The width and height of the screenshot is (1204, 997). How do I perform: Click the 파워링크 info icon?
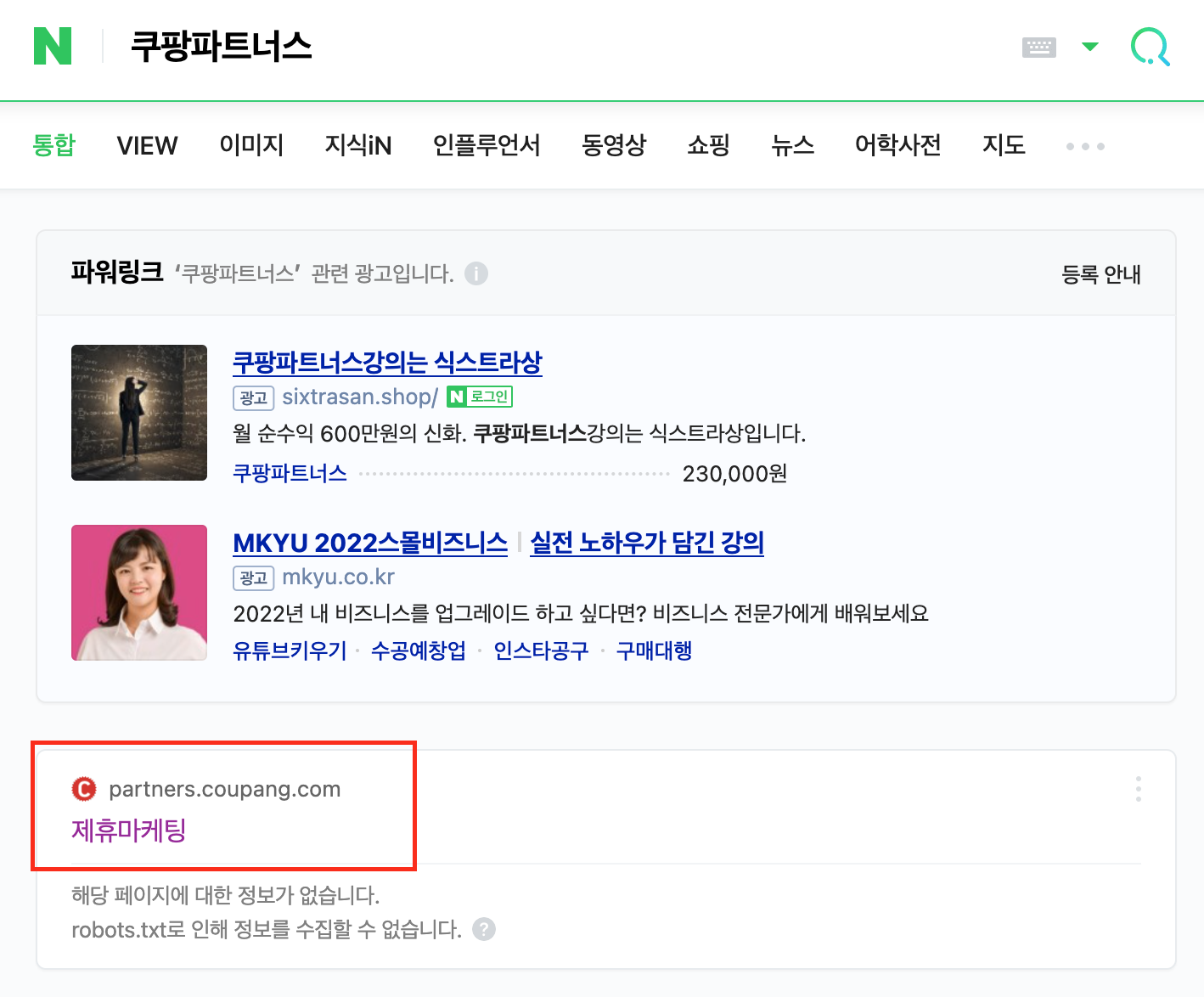tap(476, 273)
